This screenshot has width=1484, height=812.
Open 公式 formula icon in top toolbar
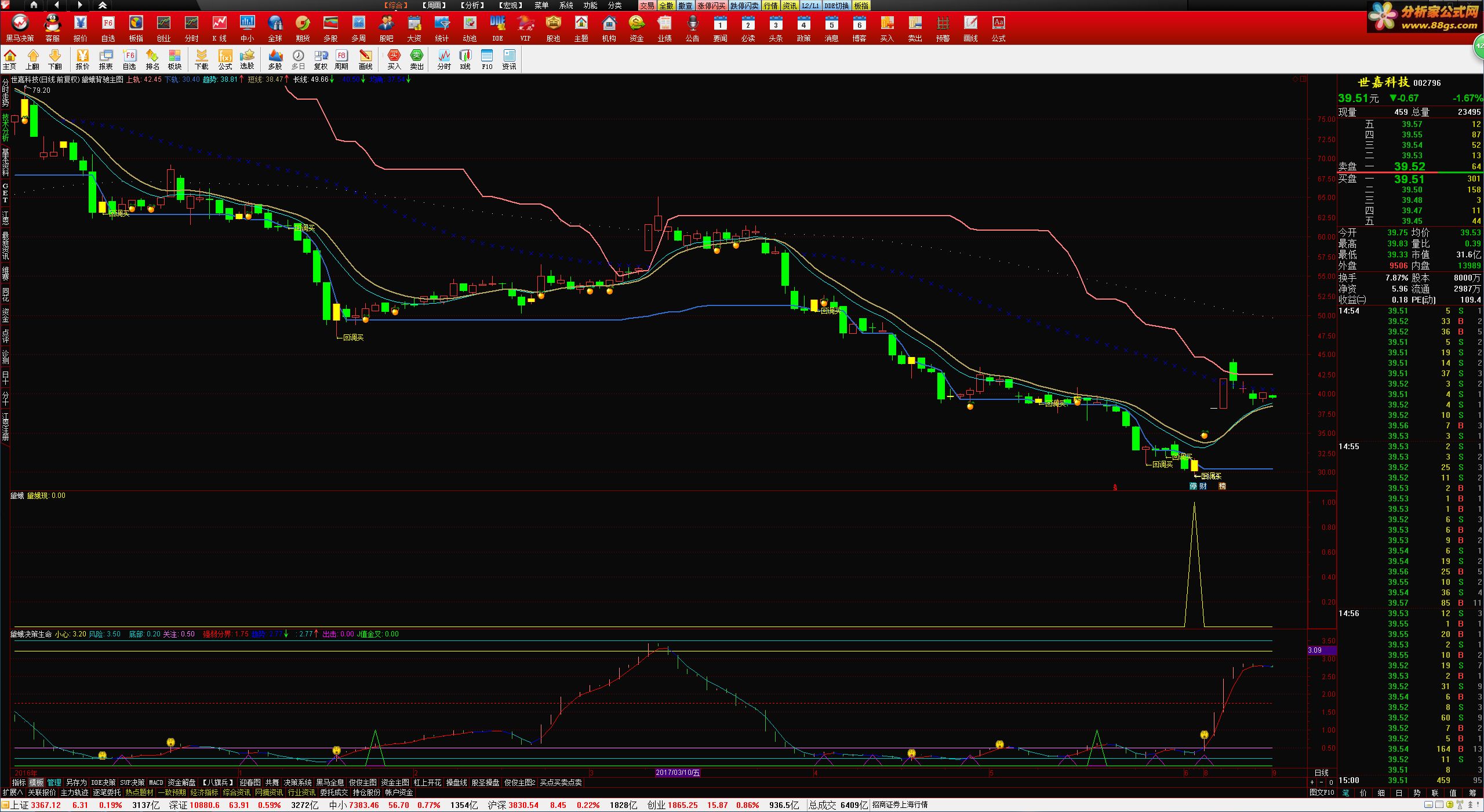(998, 28)
